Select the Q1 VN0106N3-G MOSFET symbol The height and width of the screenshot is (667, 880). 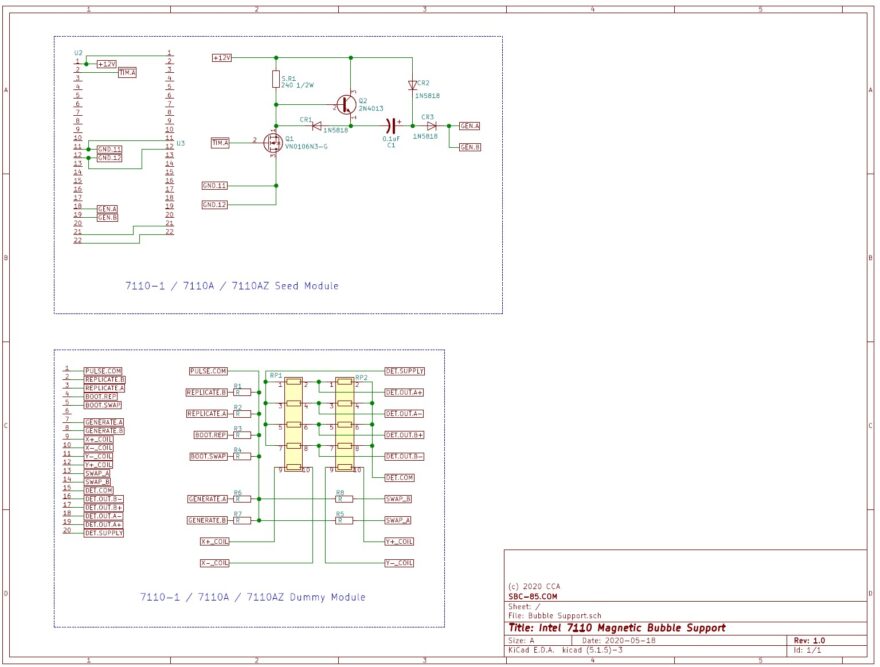tap(273, 143)
